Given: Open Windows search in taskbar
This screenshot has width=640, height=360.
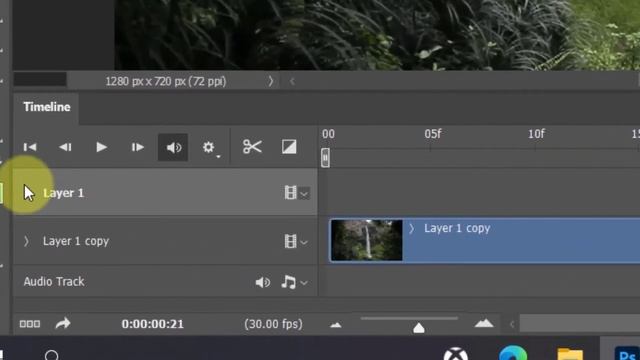Looking at the screenshot, I should coord(51,354).
